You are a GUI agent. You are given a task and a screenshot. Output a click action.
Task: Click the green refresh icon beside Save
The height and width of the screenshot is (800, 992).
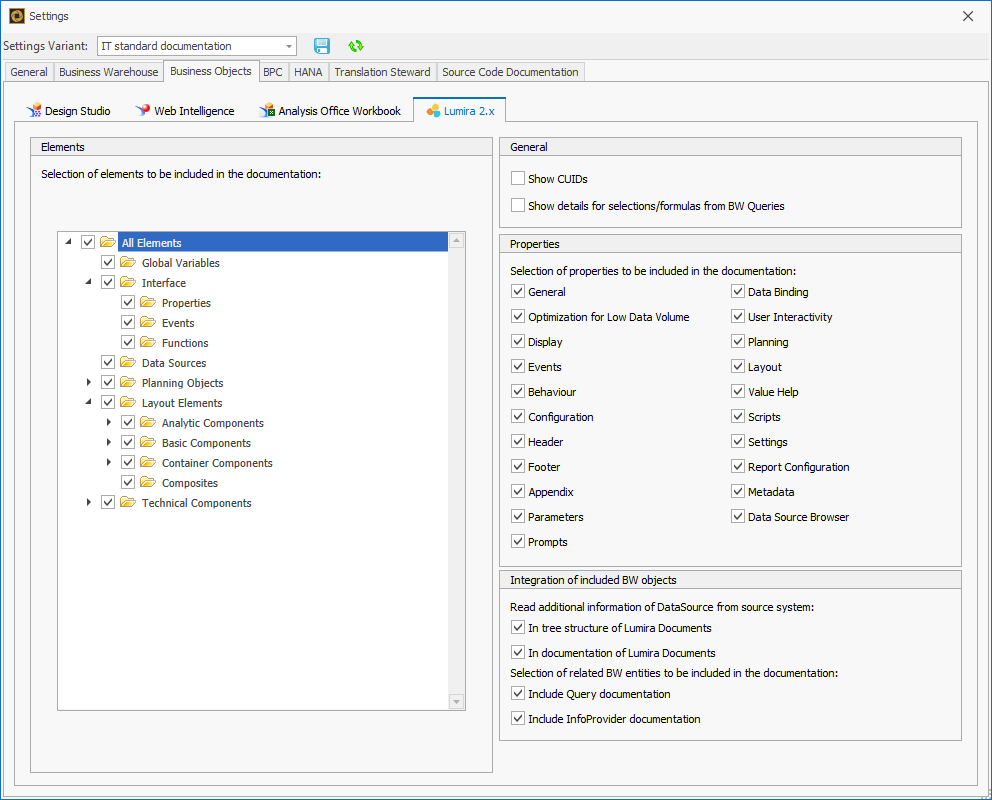(x=355, y=45)
